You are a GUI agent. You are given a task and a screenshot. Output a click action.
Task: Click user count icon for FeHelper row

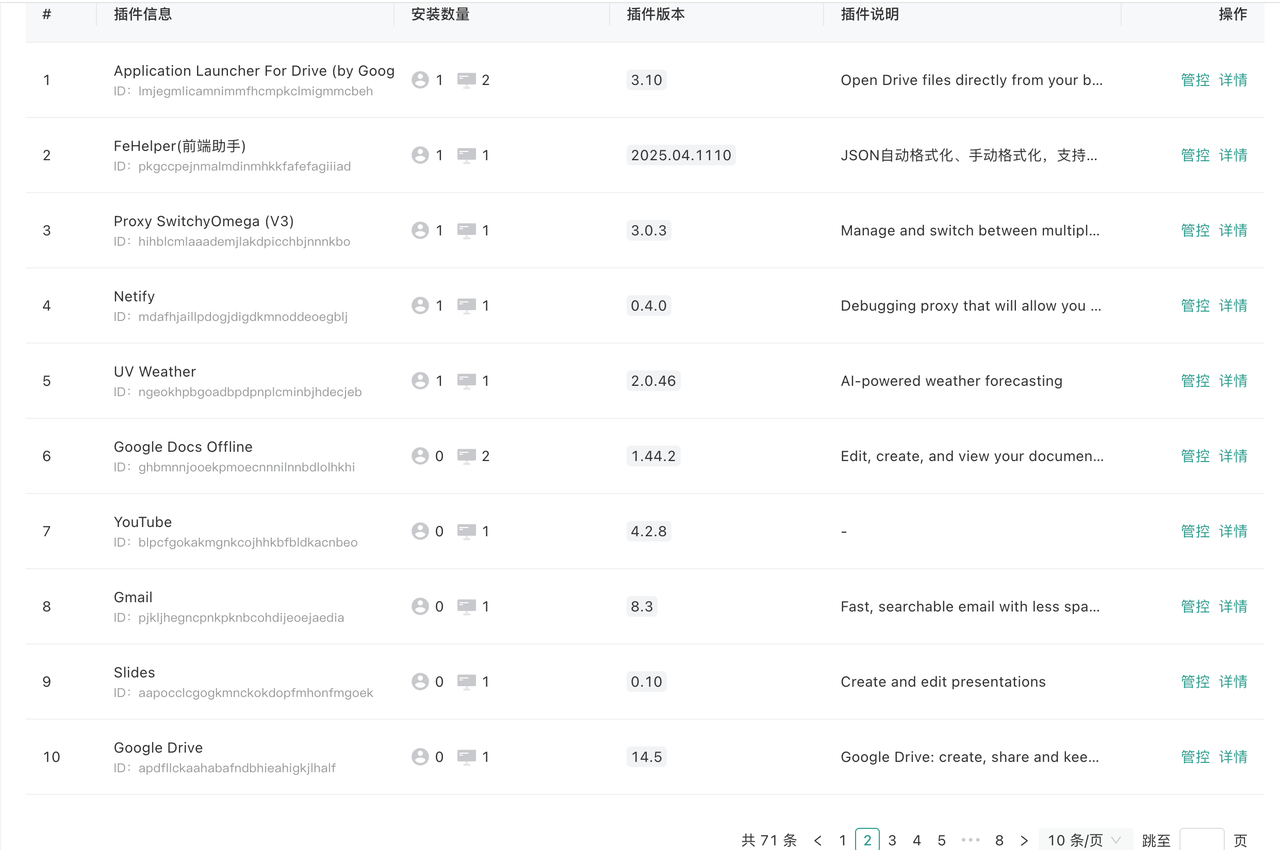tap(420, 155)
